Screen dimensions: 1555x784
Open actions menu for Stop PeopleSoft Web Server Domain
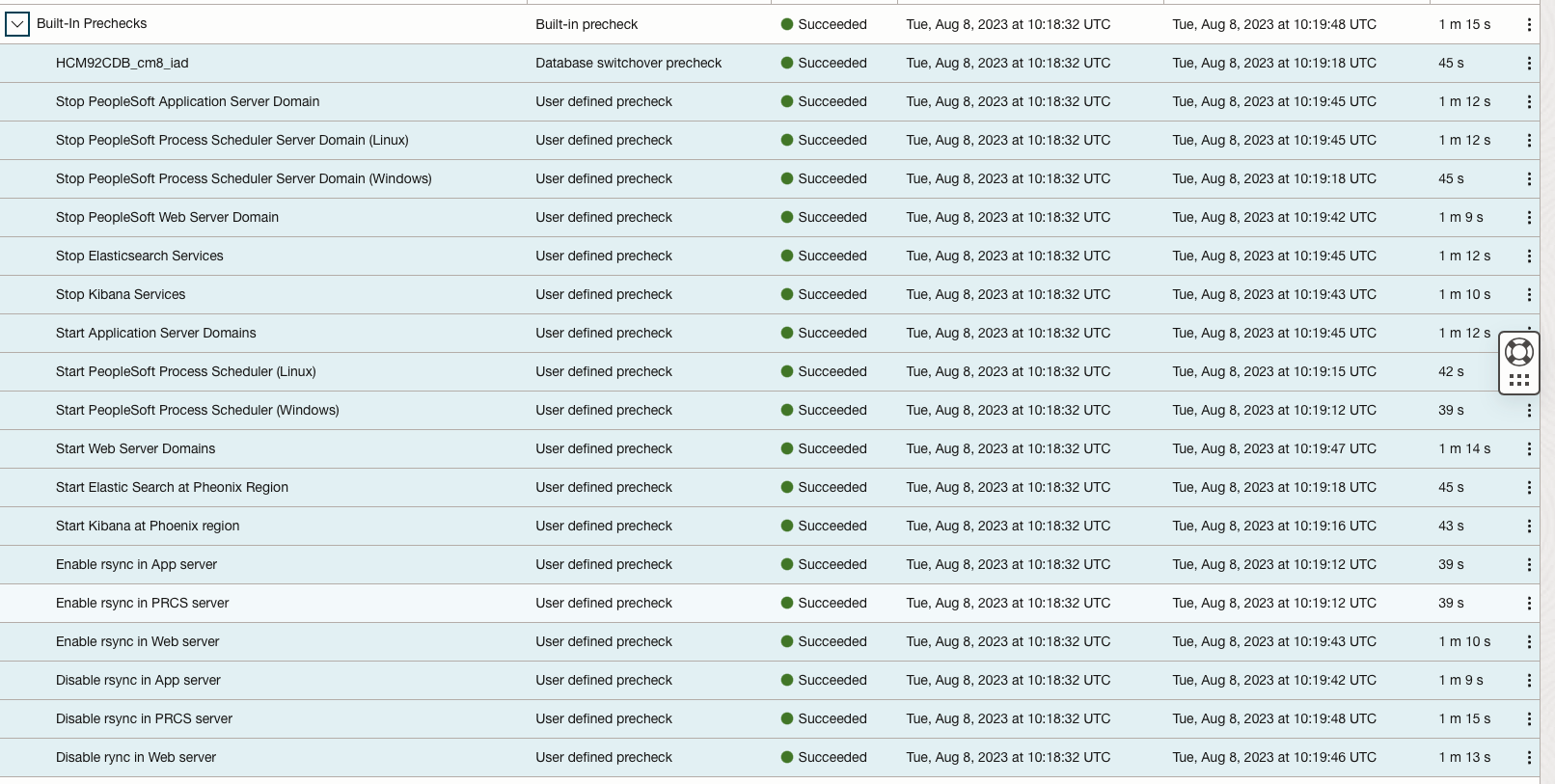(x=1529, y=217)
